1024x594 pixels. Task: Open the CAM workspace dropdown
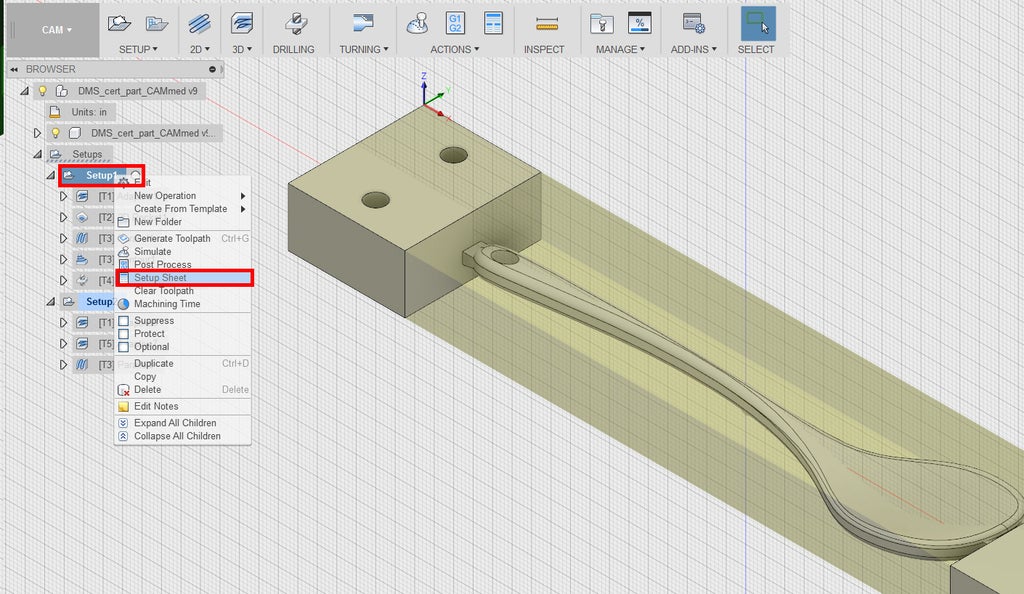point(57,30)
